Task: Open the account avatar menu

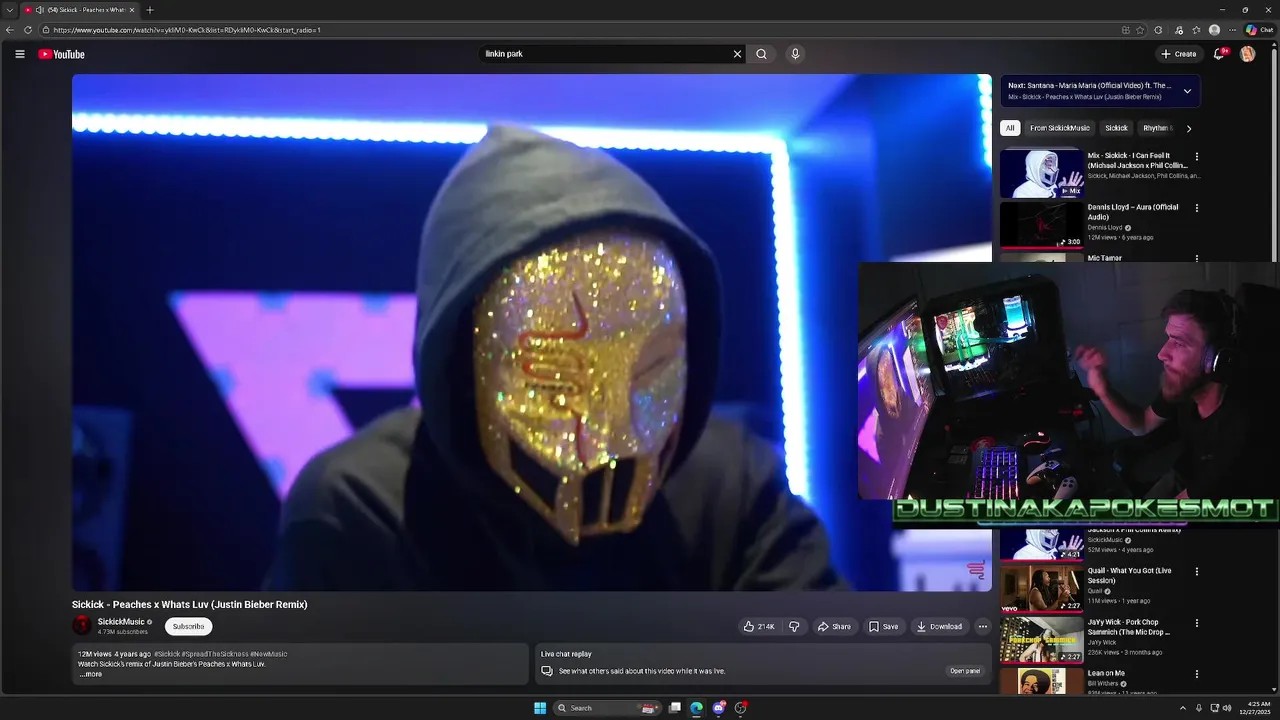Action: 1247,54
